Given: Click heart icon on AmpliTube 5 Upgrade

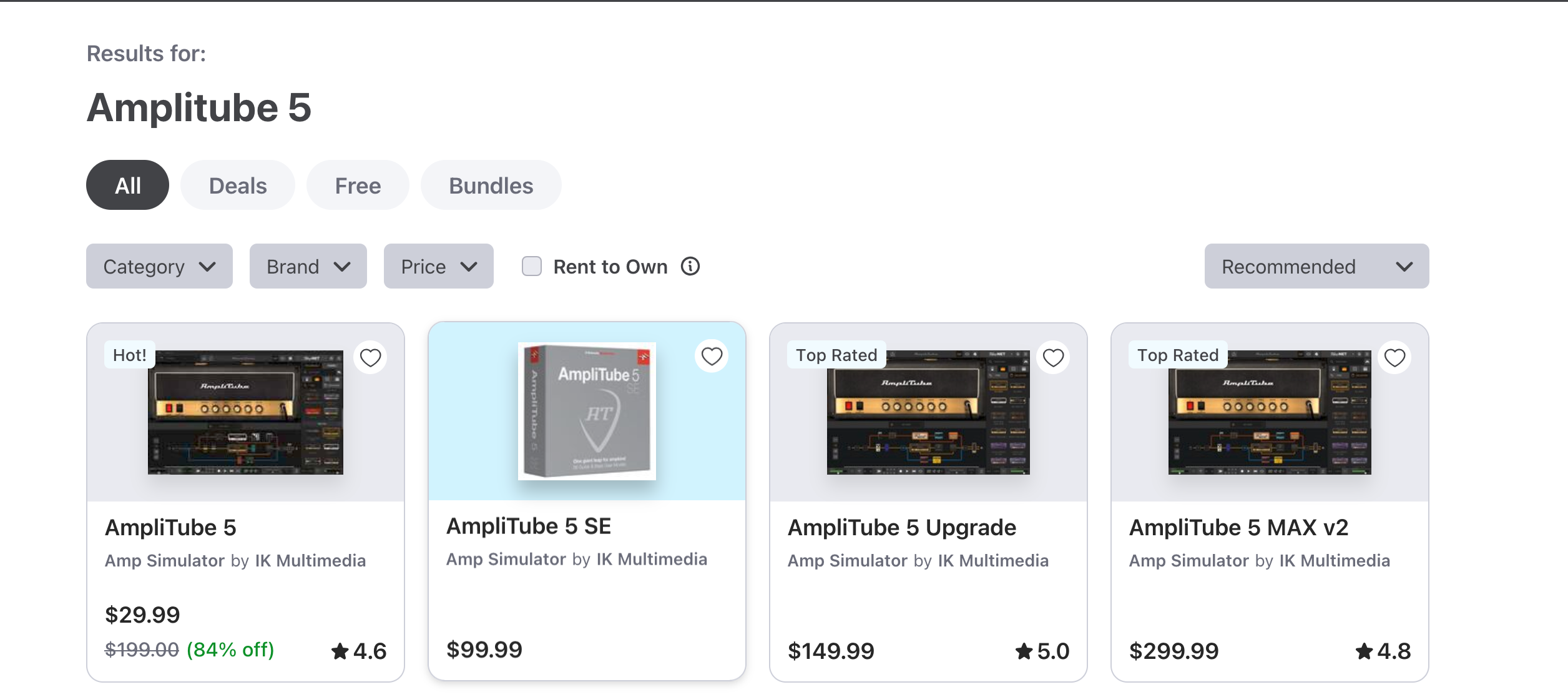Looking at the screenshot, I should pyautogui.click(x=1053, y=358).
